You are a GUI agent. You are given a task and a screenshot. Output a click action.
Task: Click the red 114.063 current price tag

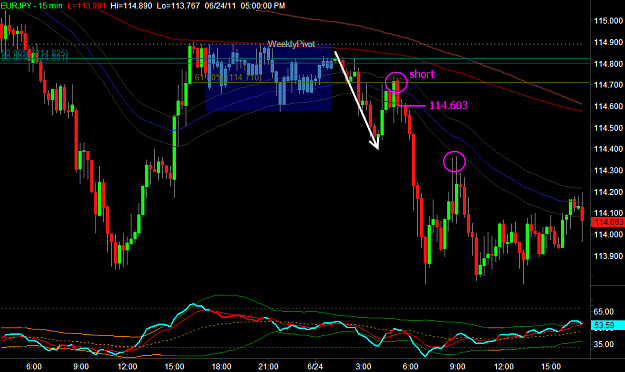[608, 222]
